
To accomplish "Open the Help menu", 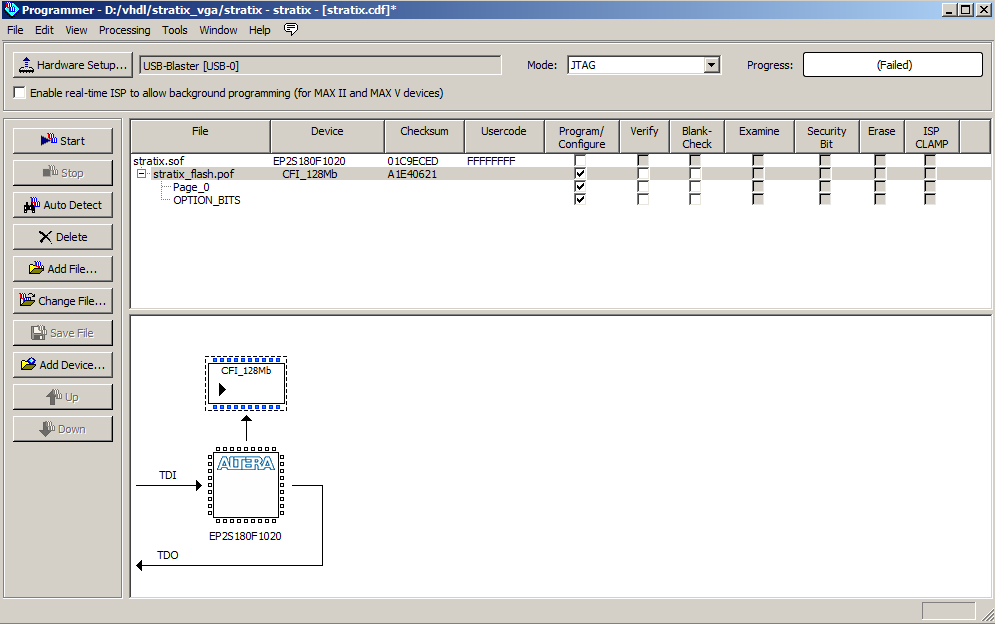I will (260, 30).
